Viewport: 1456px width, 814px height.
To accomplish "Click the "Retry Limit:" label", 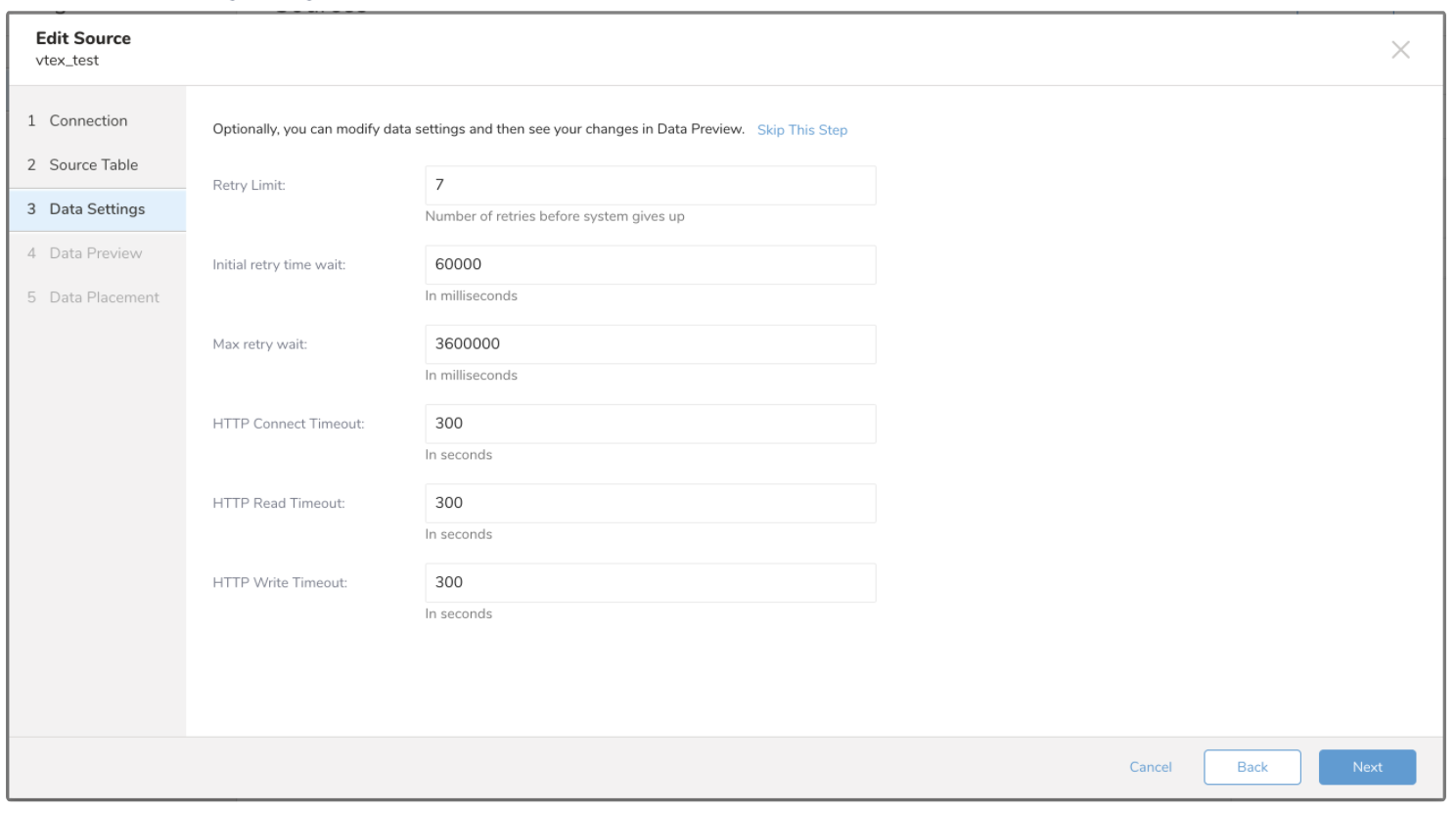I will [x=249, y=185].
